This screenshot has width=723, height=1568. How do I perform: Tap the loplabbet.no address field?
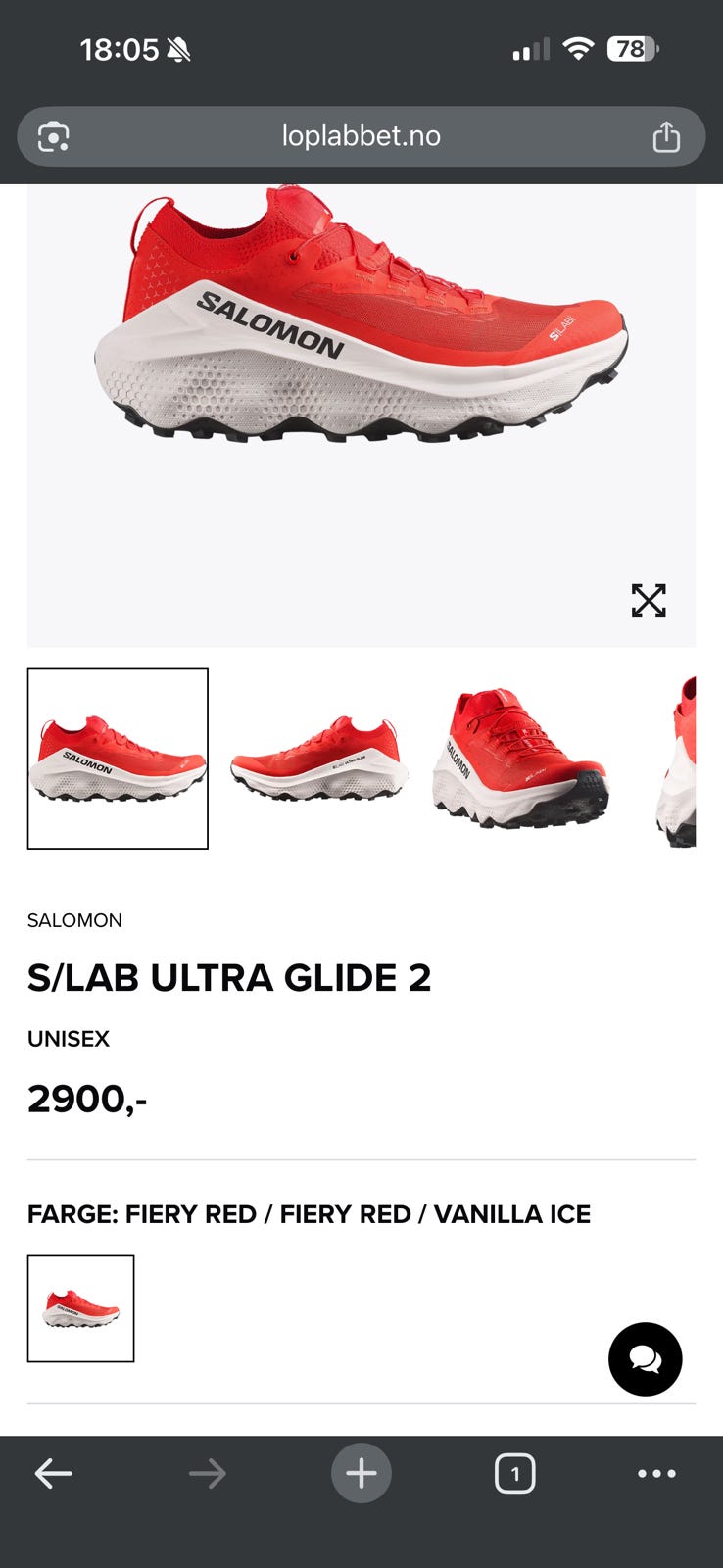361,136
